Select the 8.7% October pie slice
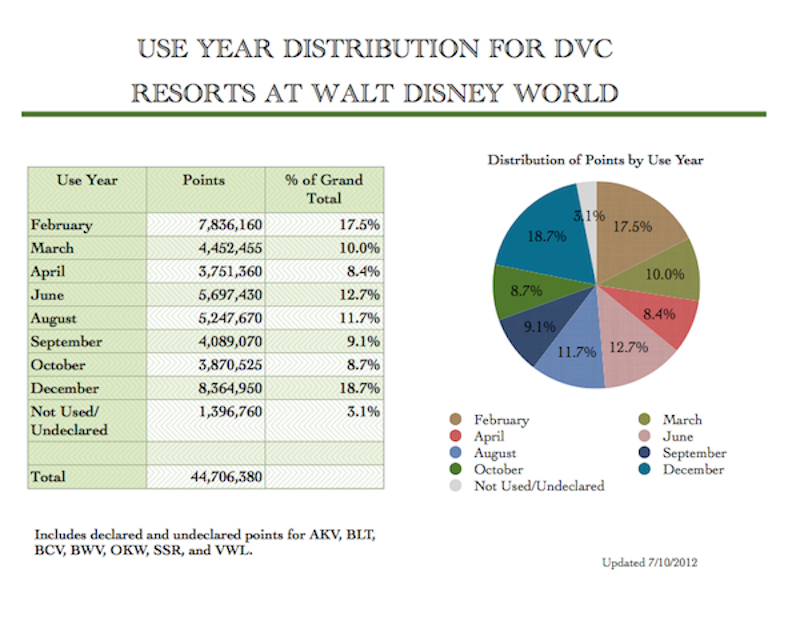The height and width of the screenshot is (620, 800). tap(526, 291)
